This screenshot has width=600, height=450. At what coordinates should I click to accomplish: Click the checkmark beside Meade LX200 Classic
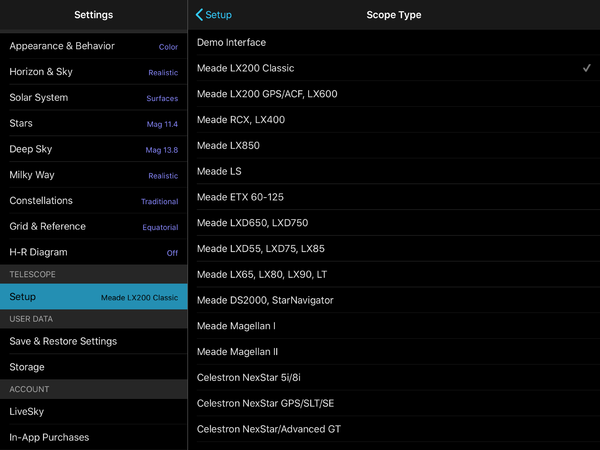pos(587,68)
